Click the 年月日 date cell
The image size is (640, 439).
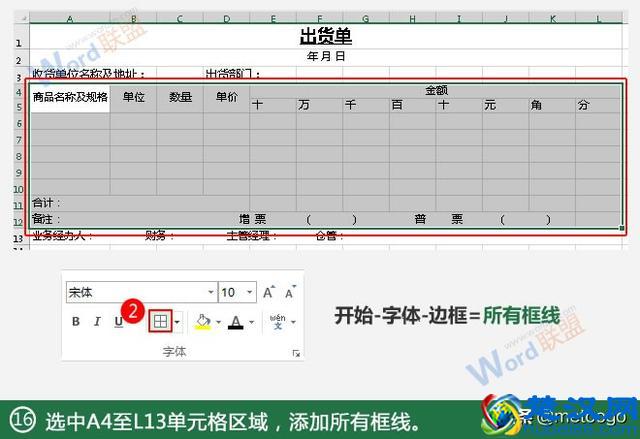(x=326, y=56)
